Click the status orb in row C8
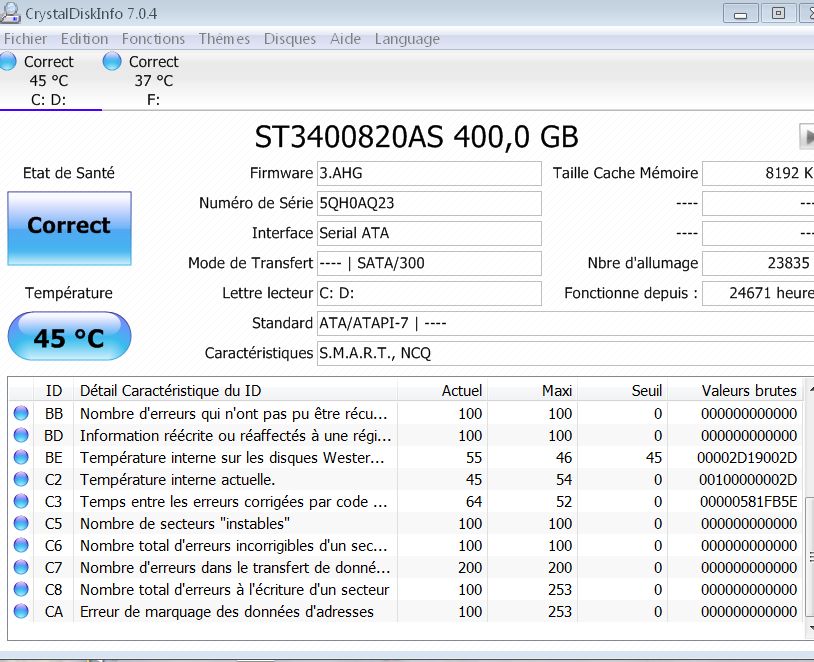 point(21,589)
